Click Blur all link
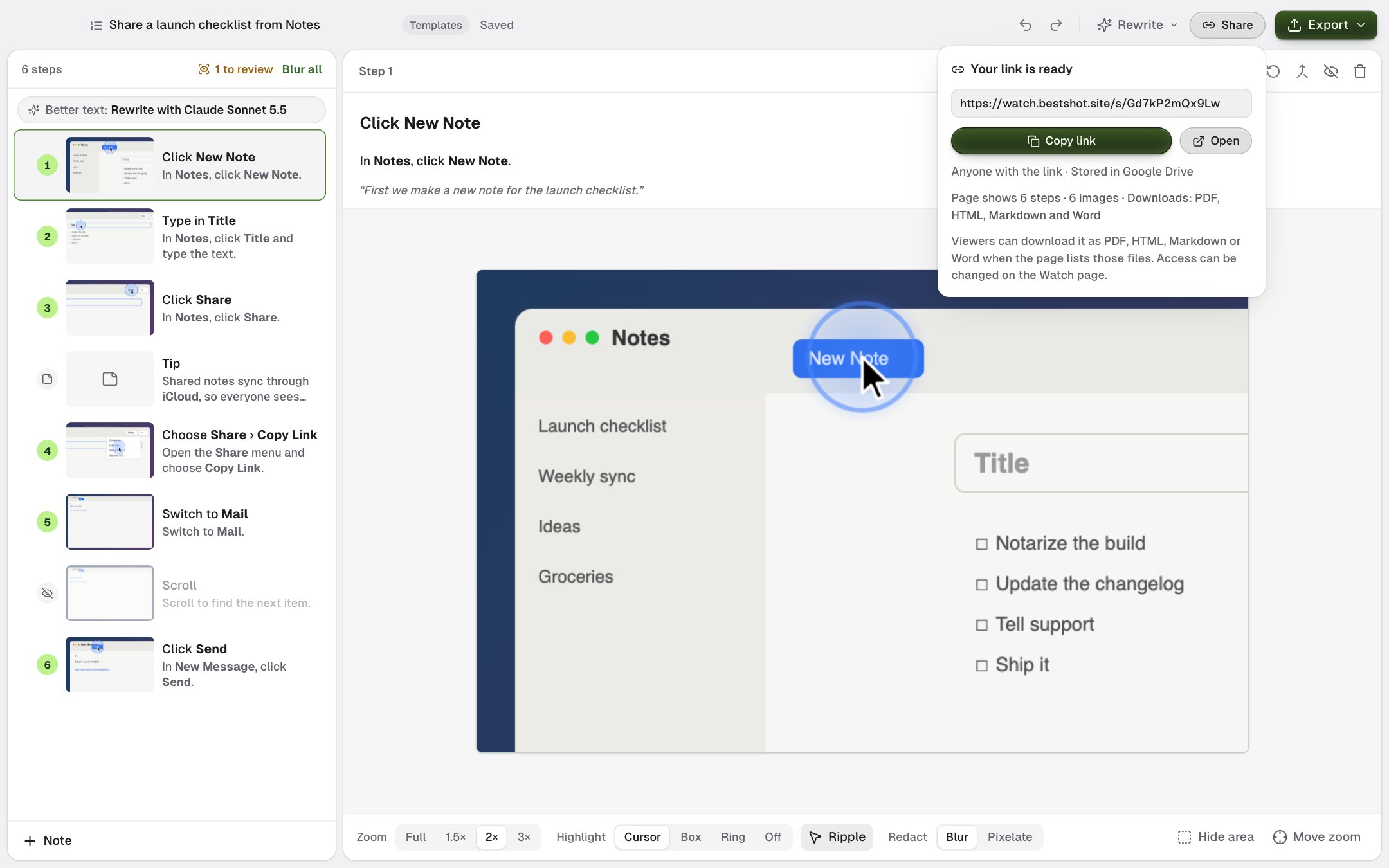The width and height of the screenshot is (1389, 868). tap(302, 69)
